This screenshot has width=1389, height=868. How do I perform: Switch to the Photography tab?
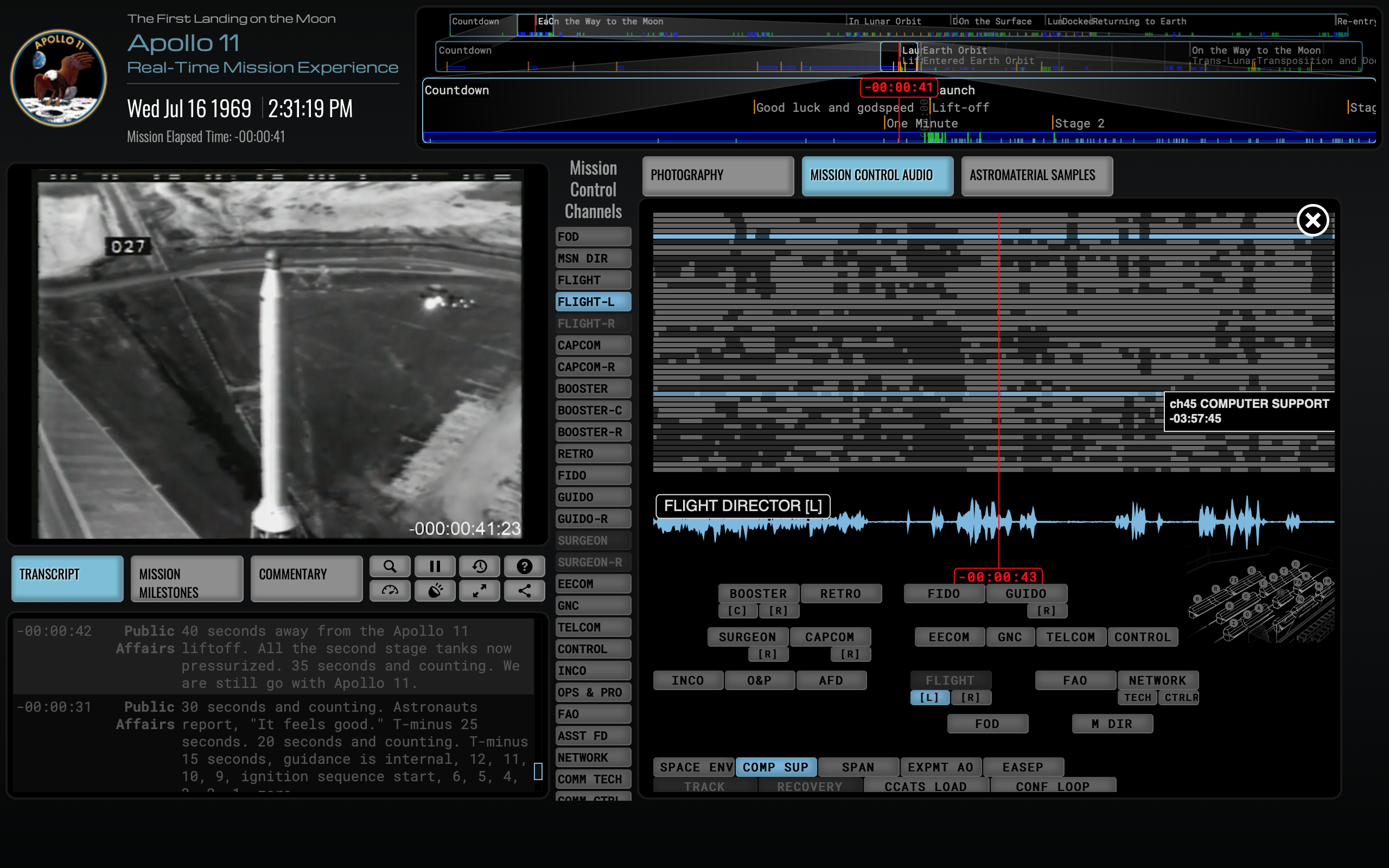pyautogui.click(x=717, y=176)
